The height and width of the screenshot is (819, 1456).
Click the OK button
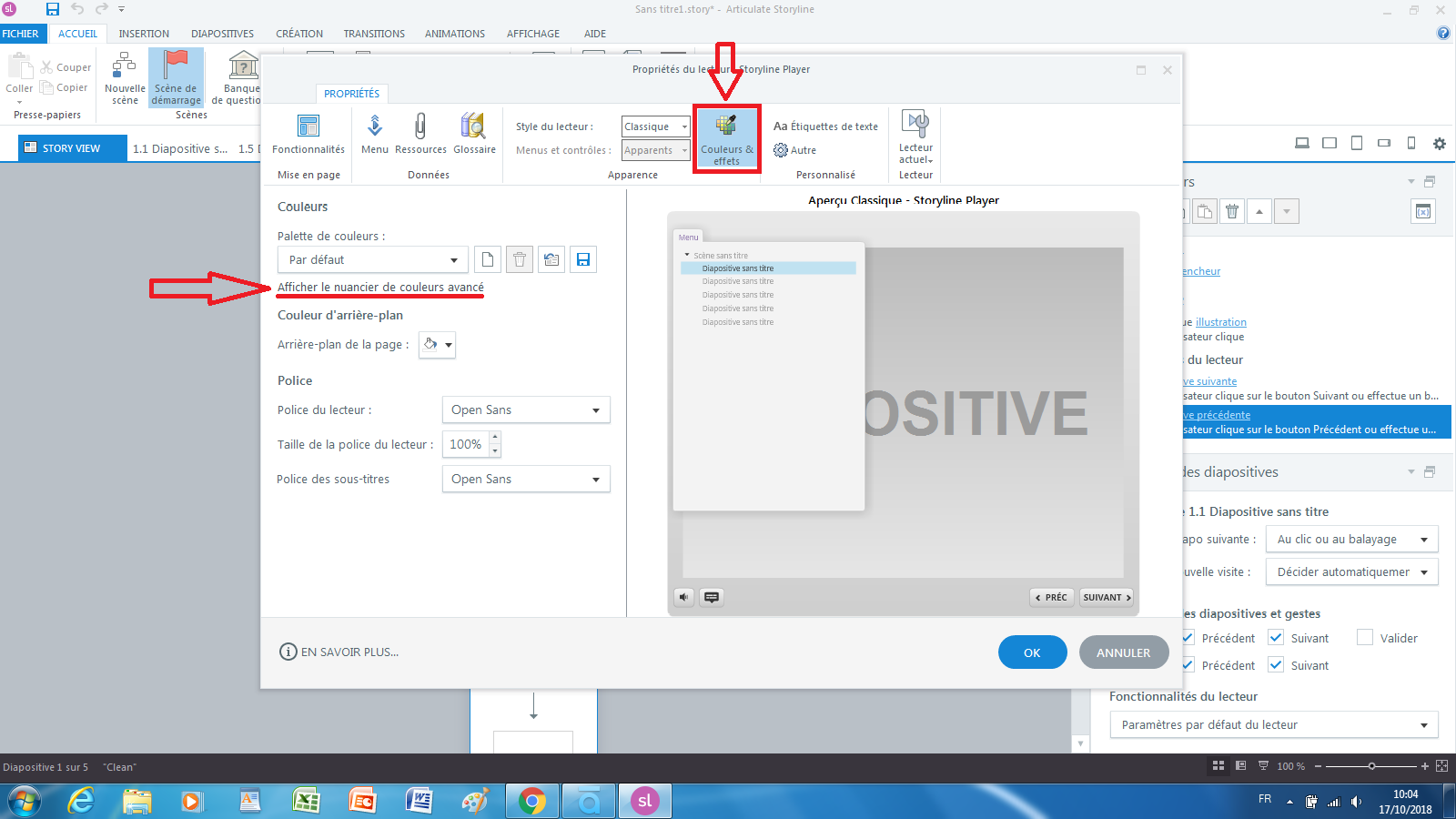click(x=1032, y=652)
